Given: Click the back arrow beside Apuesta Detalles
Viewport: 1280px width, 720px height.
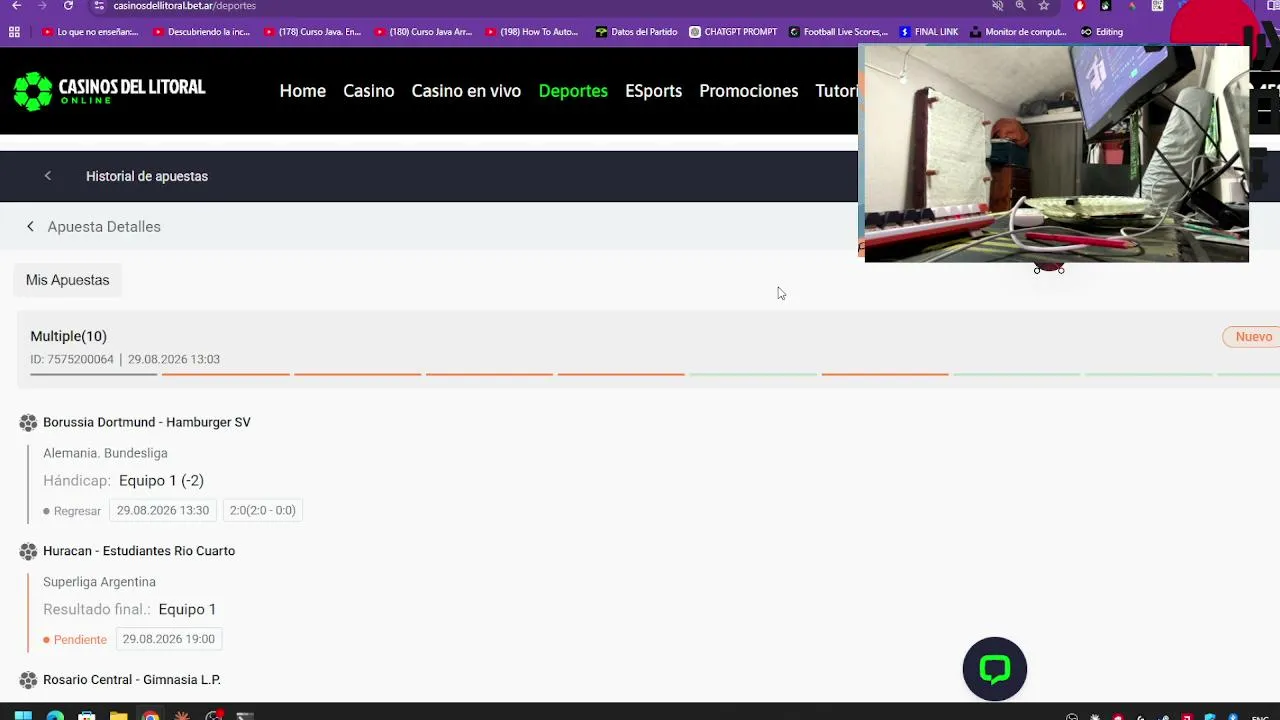Looking at the screenshot, I should tap(30, 227).
